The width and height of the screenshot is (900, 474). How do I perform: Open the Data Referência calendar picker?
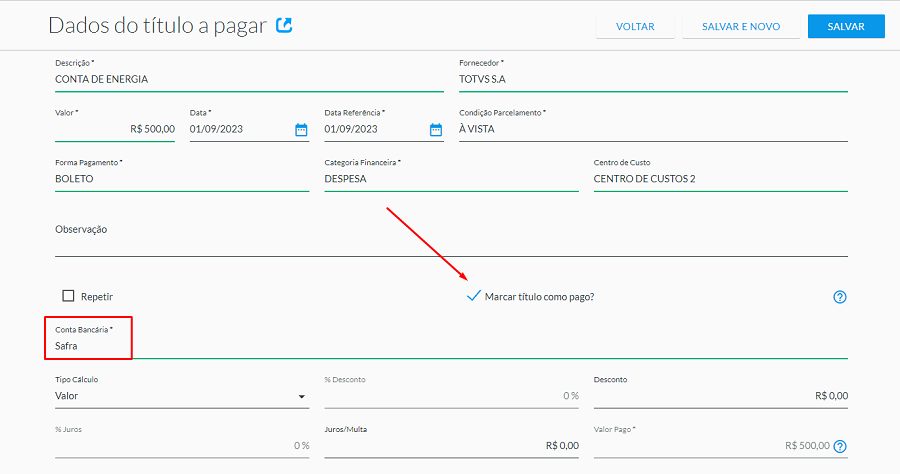point(436,130)
